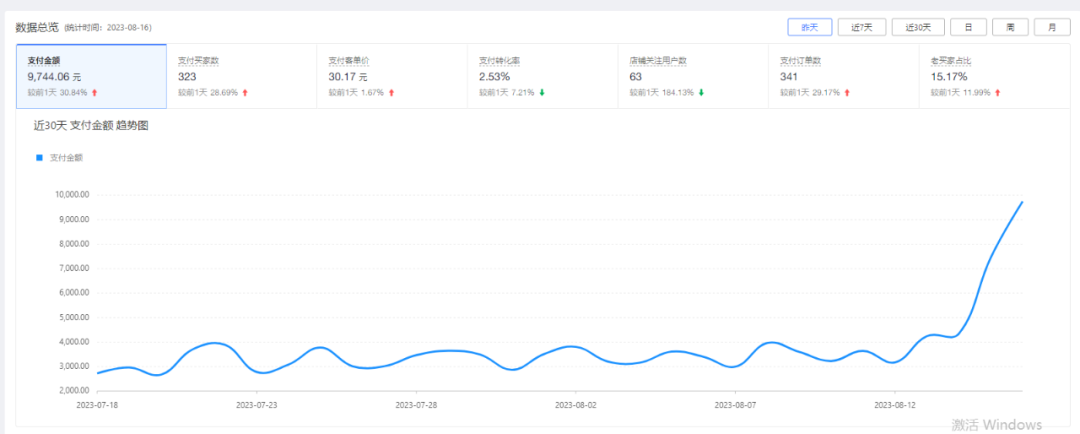
Task: Open the 支付金额 metric card
Action: [x=91, y=76]
